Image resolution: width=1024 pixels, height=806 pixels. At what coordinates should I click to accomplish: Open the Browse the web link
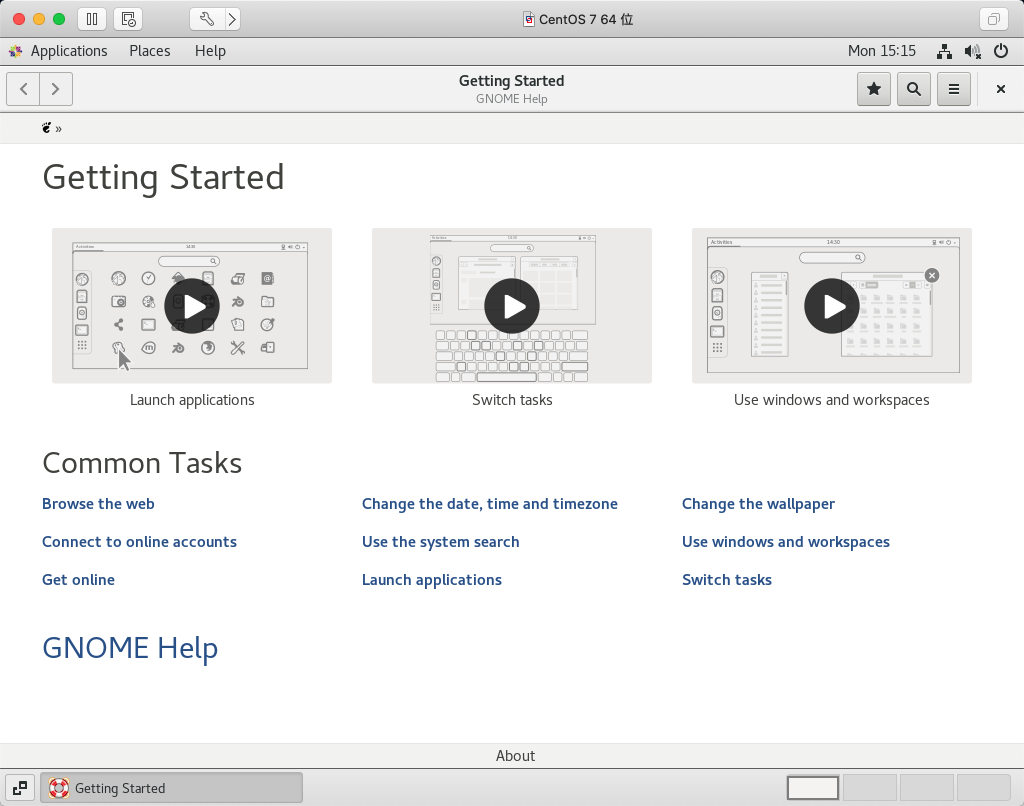point(98,504)
